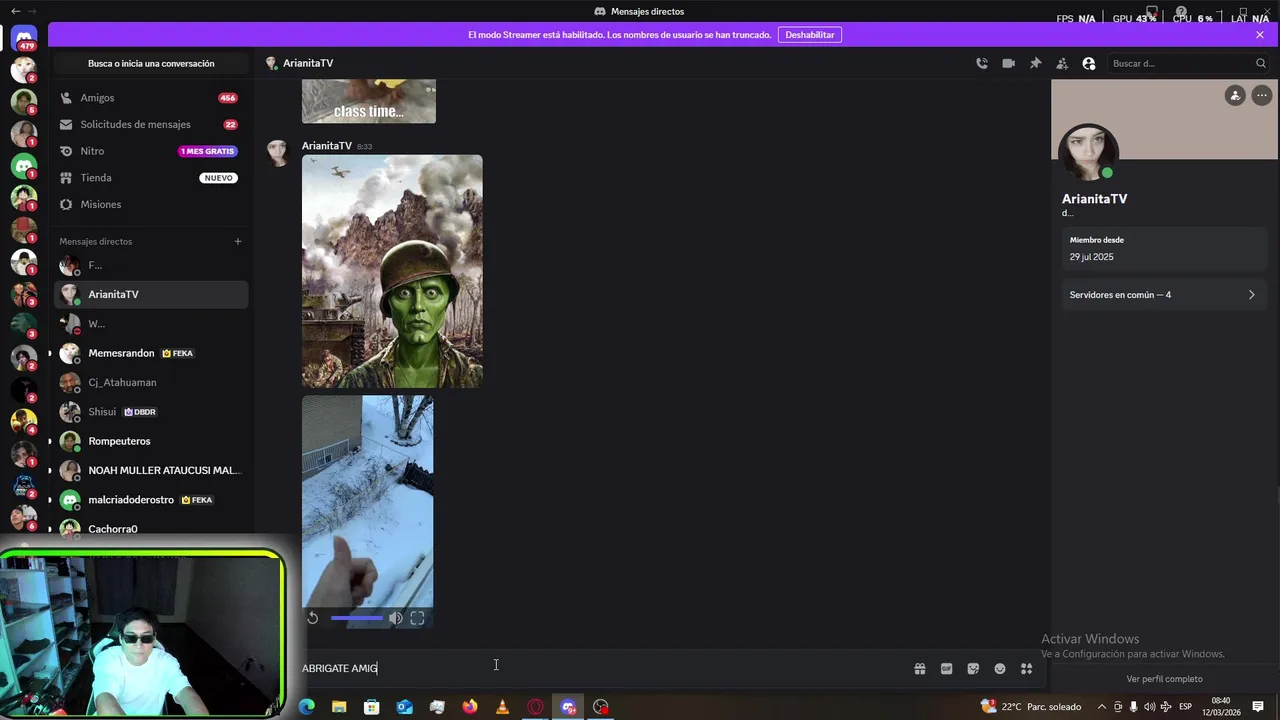1280x720 pixels.
Task: Open the Windows notification center
Action: tap(1258, 707)
